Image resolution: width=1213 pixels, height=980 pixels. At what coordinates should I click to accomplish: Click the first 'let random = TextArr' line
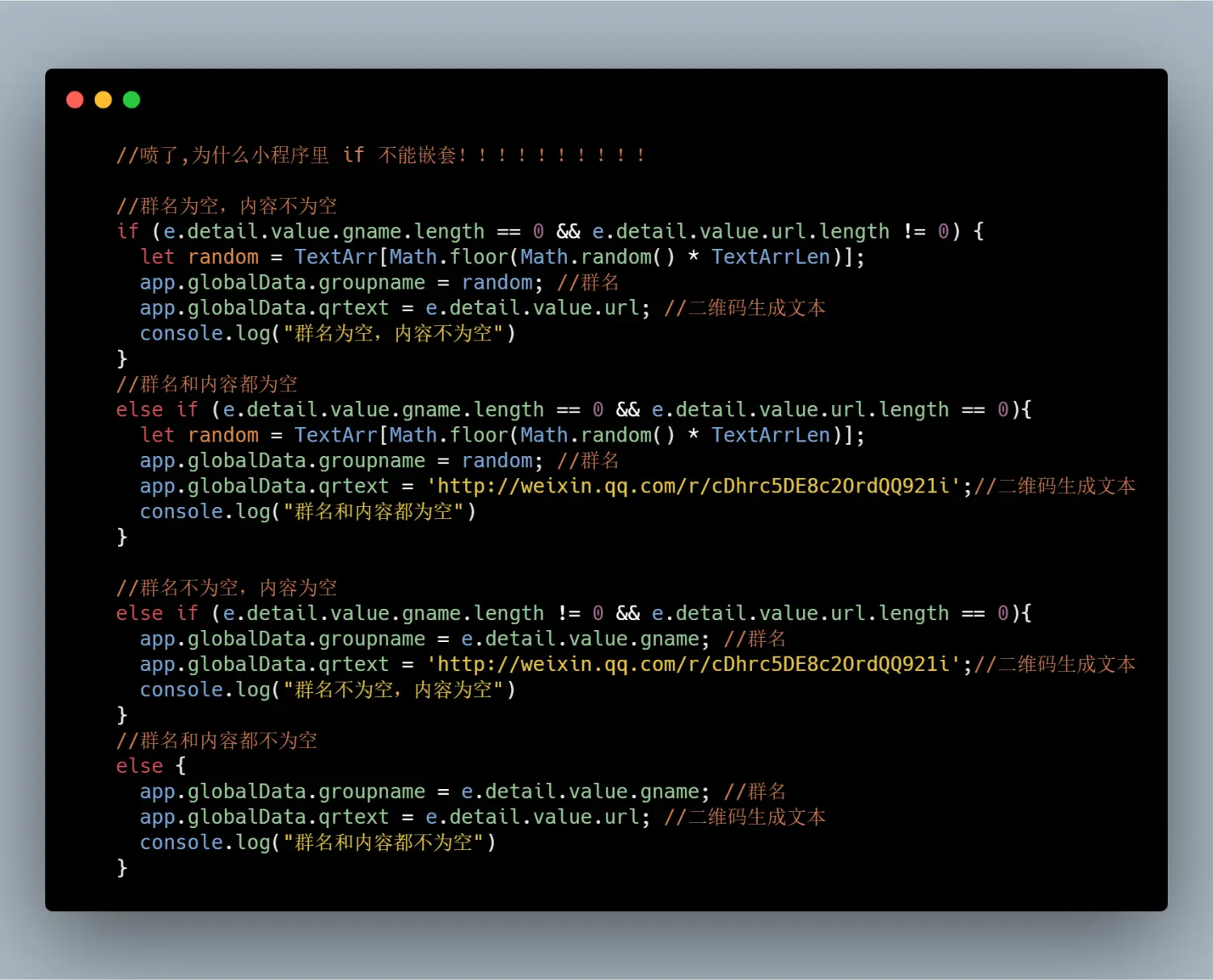coord(502,257)
